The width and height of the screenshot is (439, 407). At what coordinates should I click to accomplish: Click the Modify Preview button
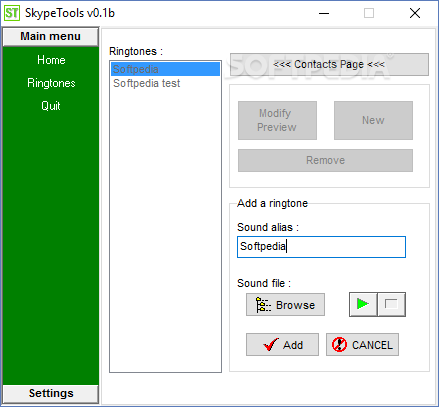pos(277,120)
